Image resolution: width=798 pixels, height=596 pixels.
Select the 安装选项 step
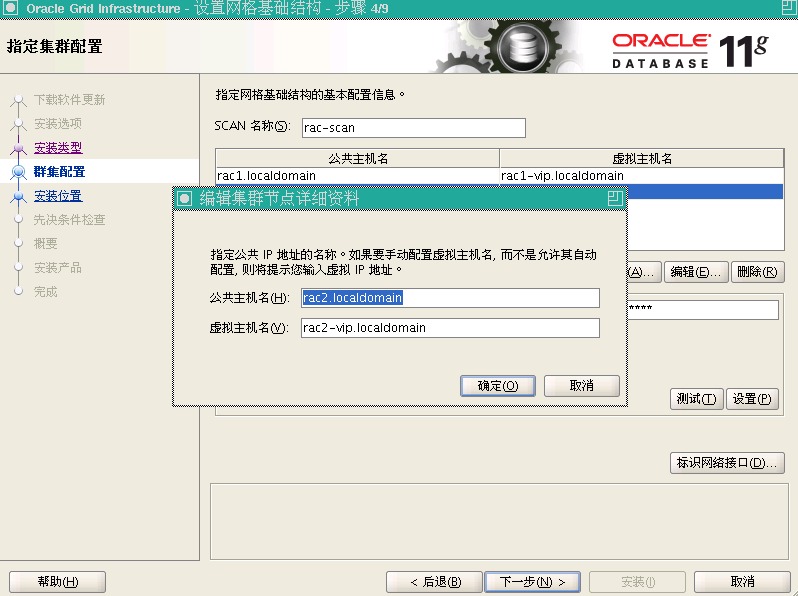58,124
